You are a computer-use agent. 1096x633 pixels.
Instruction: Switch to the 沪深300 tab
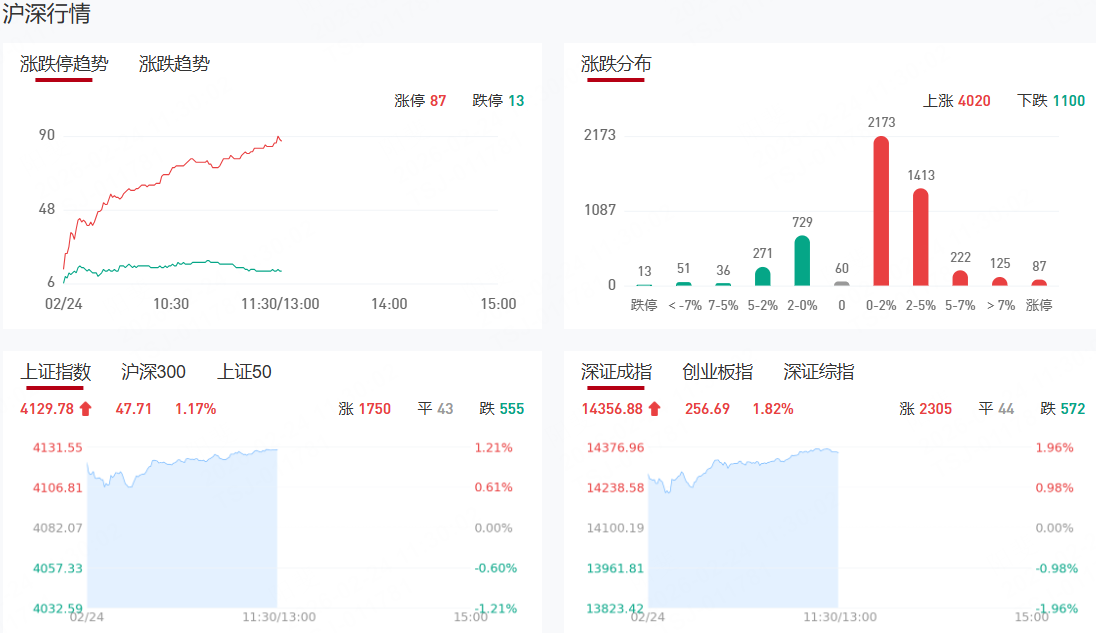[x=153, y=372]
